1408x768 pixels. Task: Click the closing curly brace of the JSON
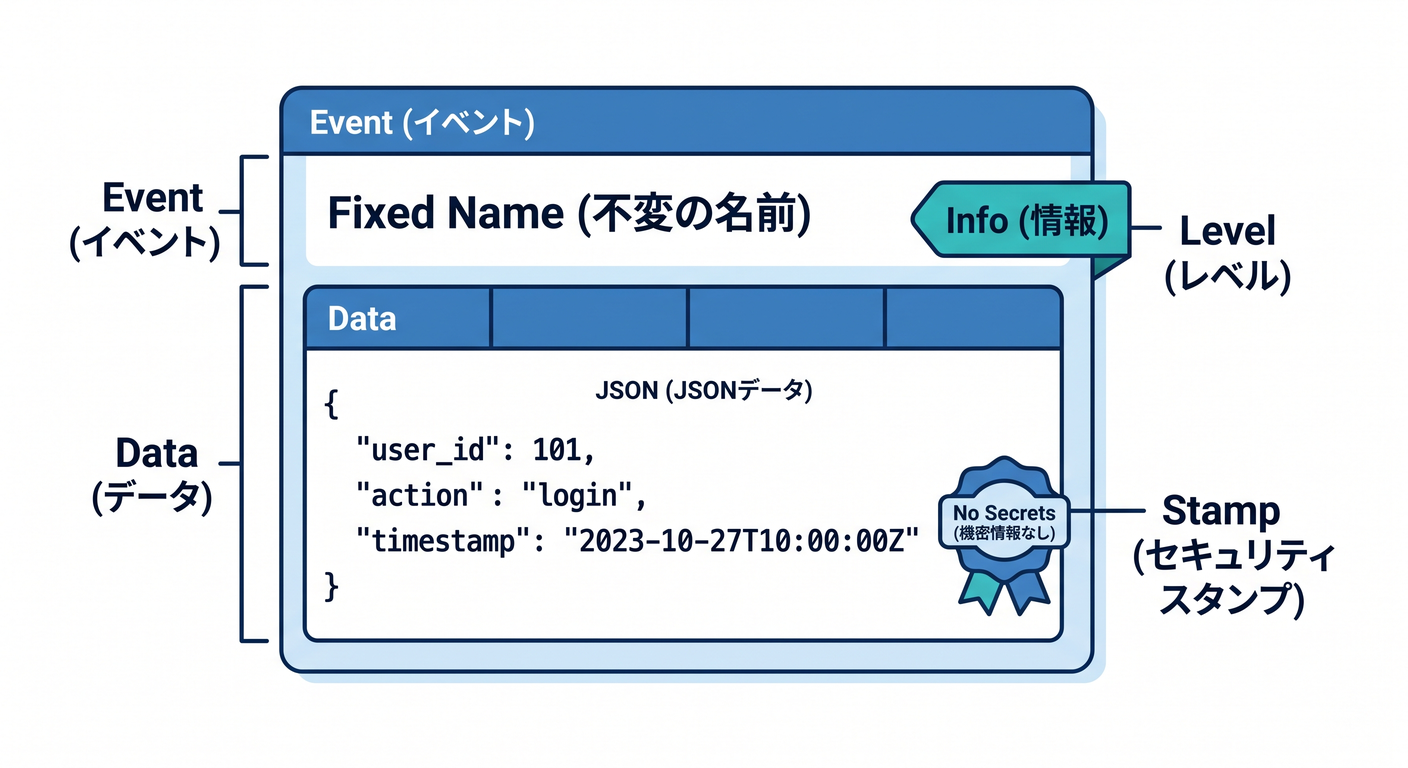pos(332,585)
